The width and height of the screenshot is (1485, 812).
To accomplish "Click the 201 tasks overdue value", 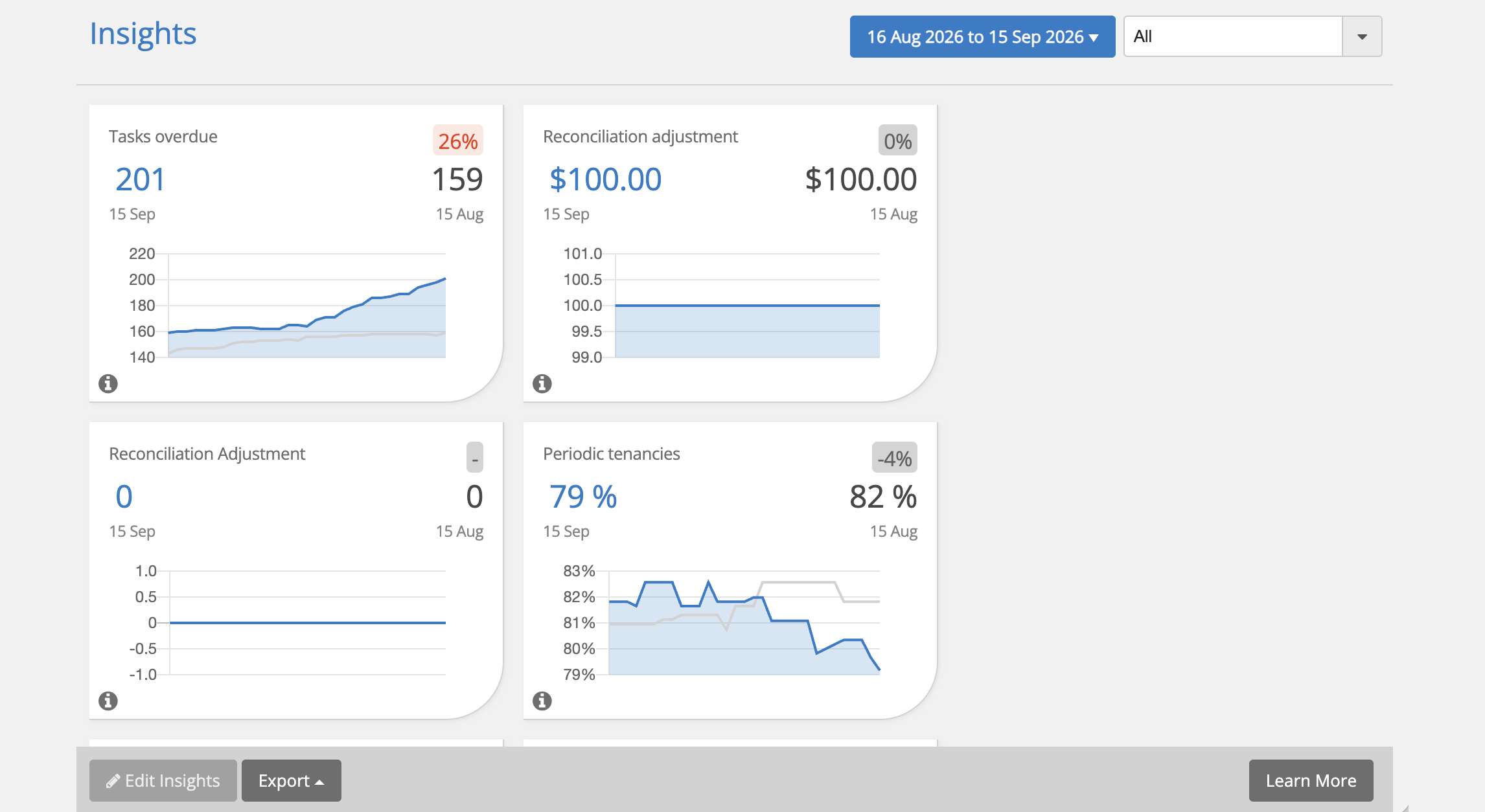I will 140,179.
